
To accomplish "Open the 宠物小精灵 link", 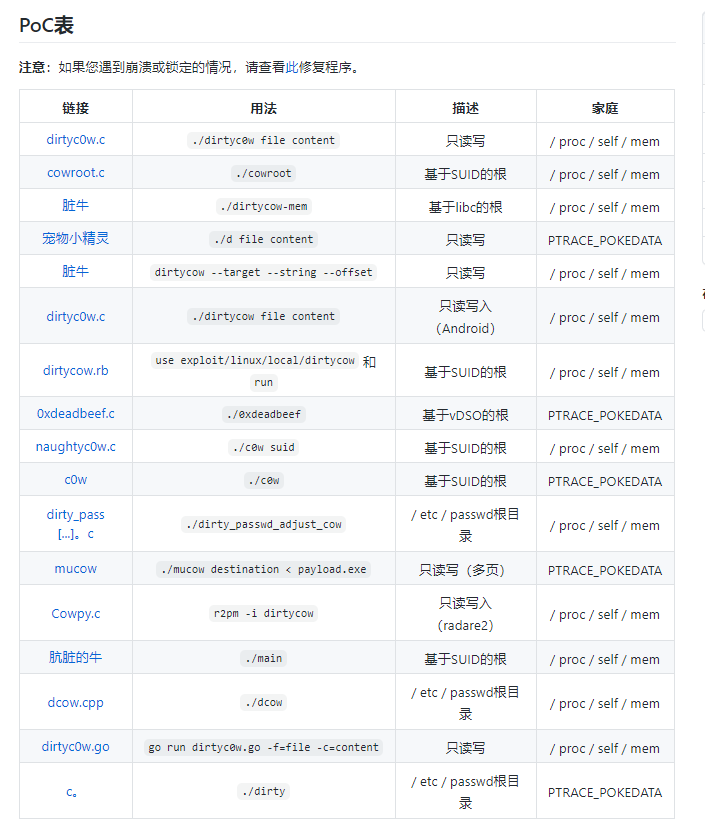I will click(x=76, y=238).
